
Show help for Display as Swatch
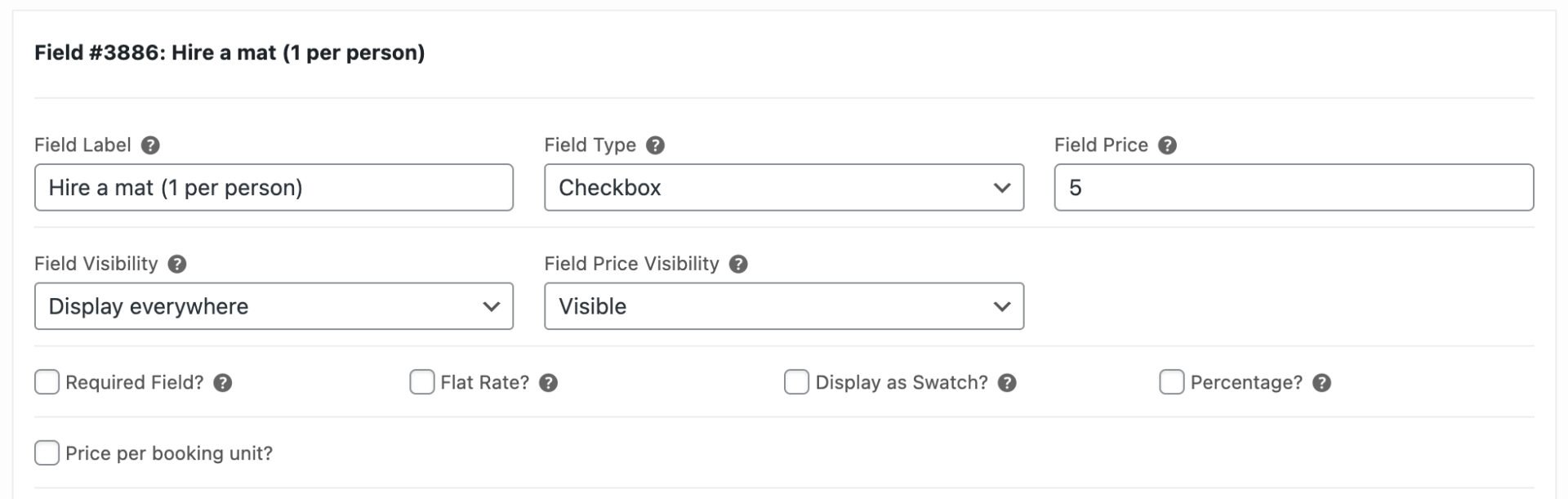[1008, 383]
